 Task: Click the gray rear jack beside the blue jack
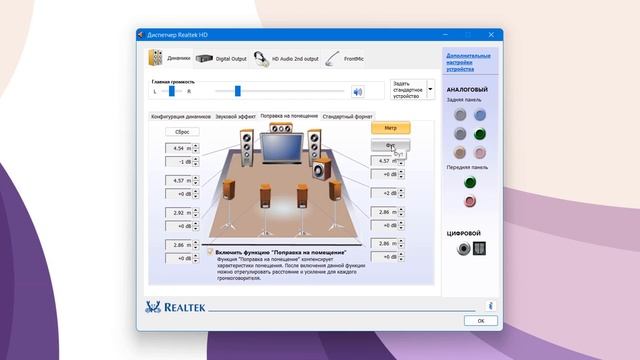pyautogui.click(x=460, y=115)
